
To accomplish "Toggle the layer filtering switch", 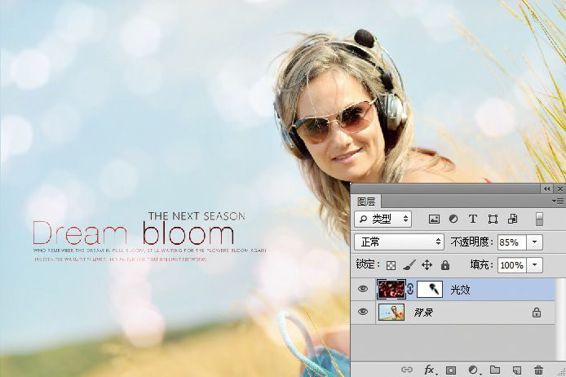I will 539,219.
